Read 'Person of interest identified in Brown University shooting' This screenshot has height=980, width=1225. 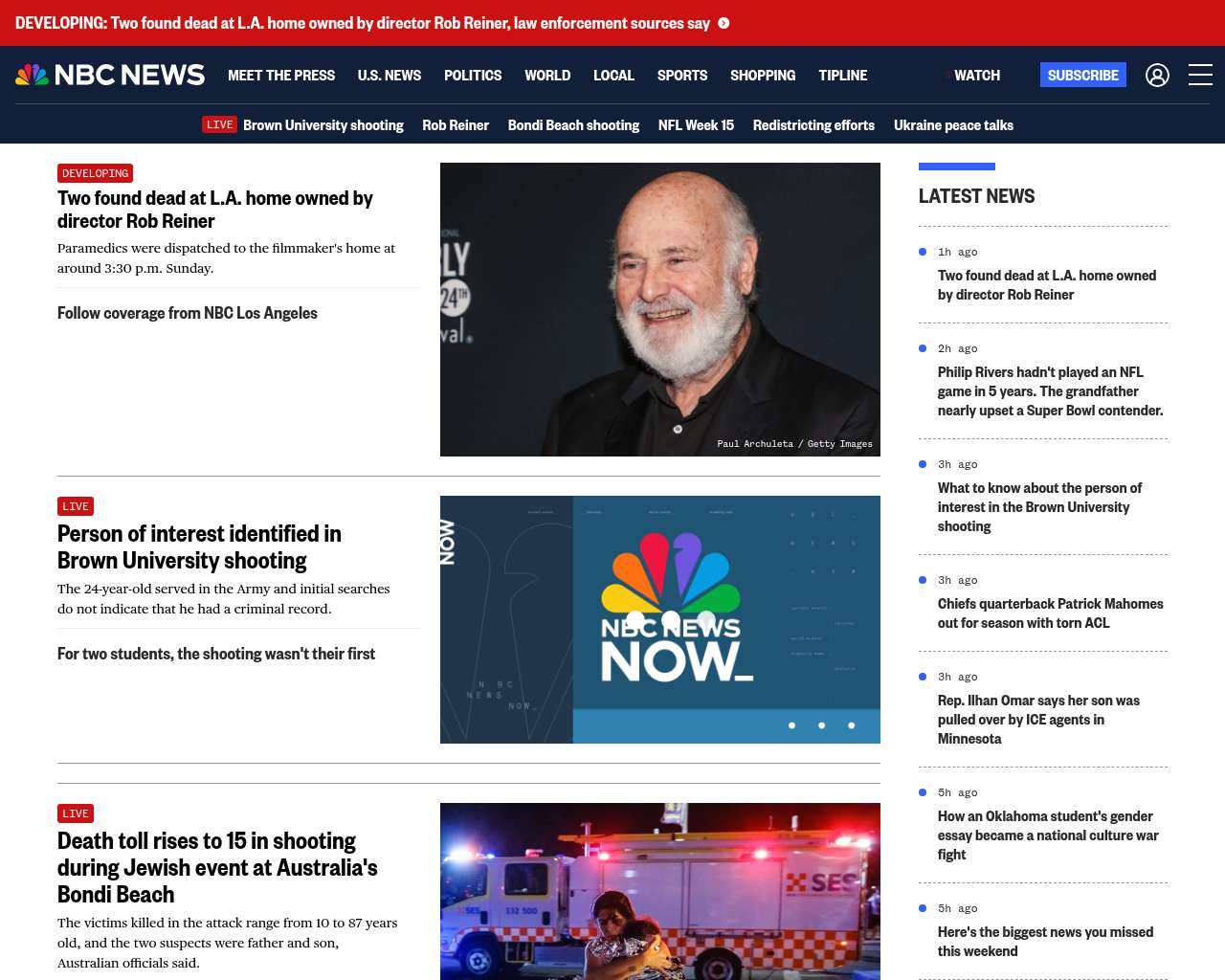point(199,546)
